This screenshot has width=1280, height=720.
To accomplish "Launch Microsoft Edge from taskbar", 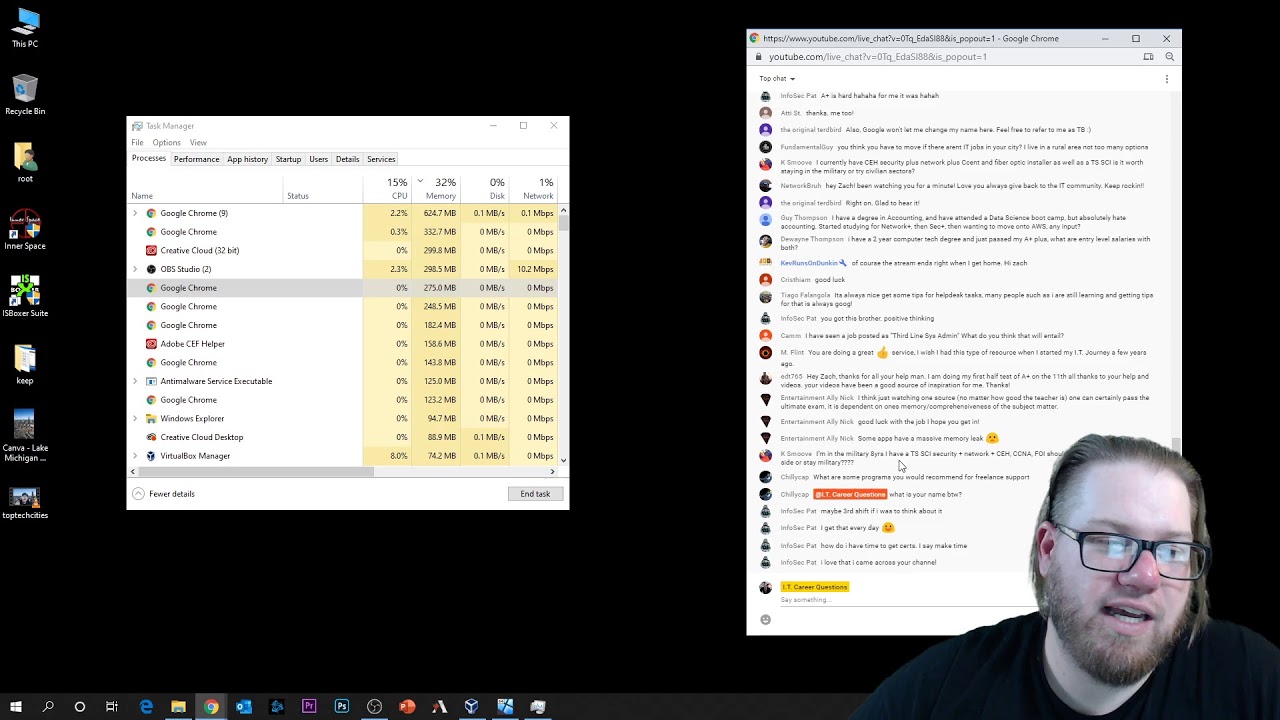I will 146,706.
